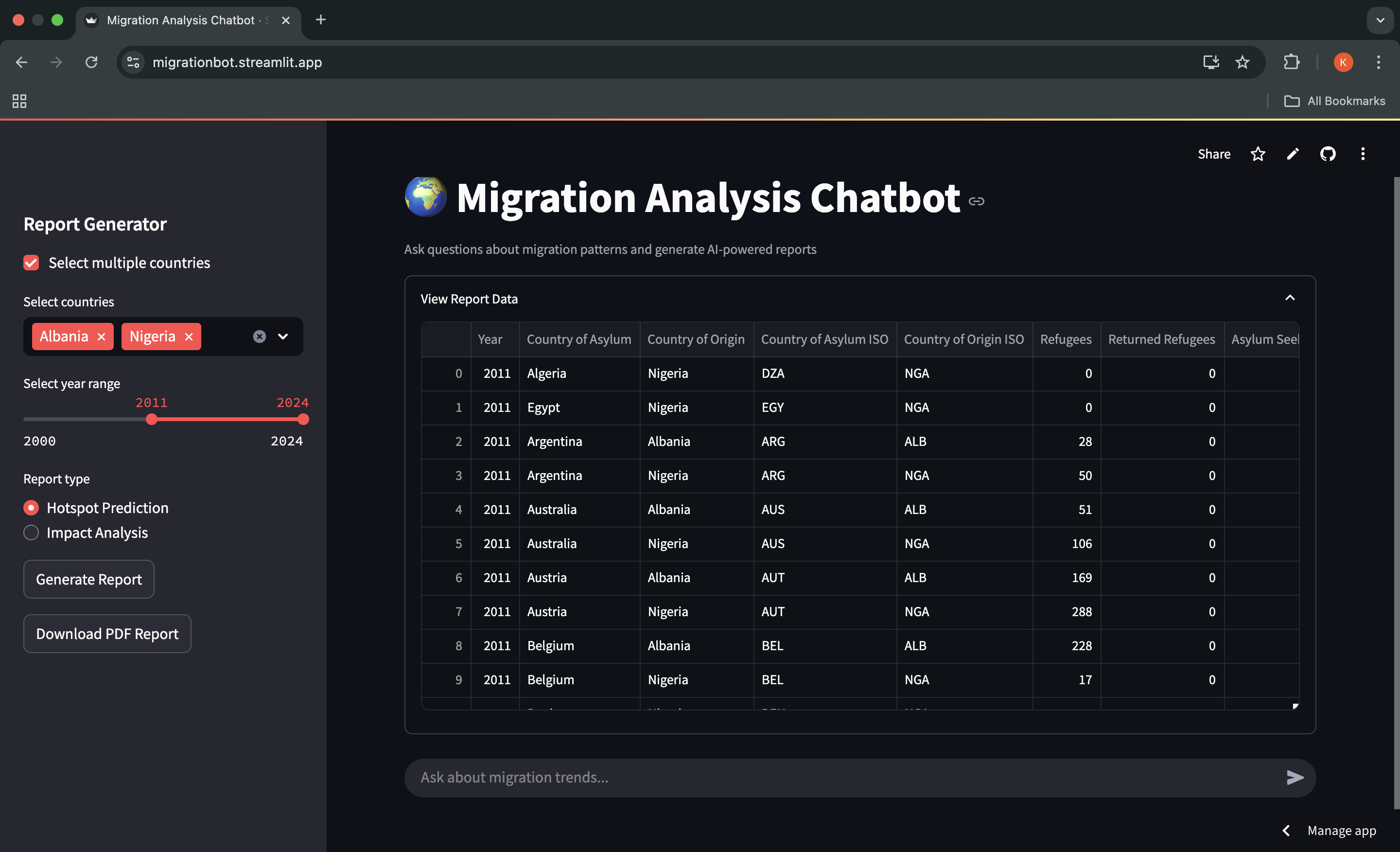Favorite the app with the star icon

coord(1258,154)
